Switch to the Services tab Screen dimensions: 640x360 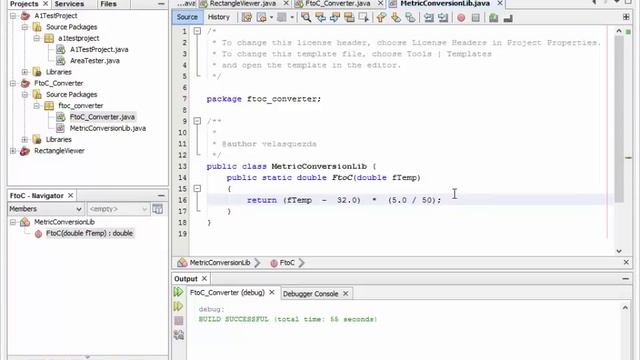(69, 4)
